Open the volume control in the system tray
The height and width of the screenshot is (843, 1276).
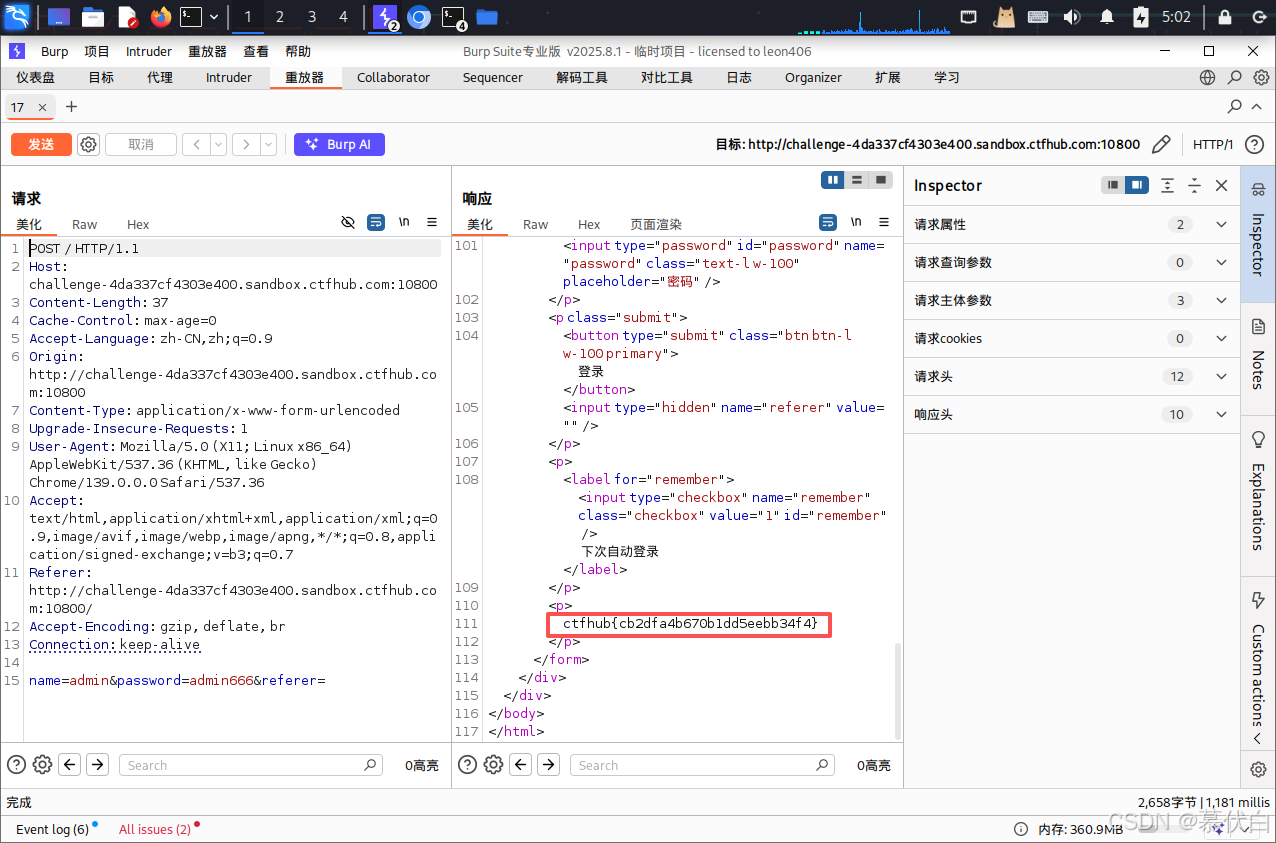[1072, 16]
